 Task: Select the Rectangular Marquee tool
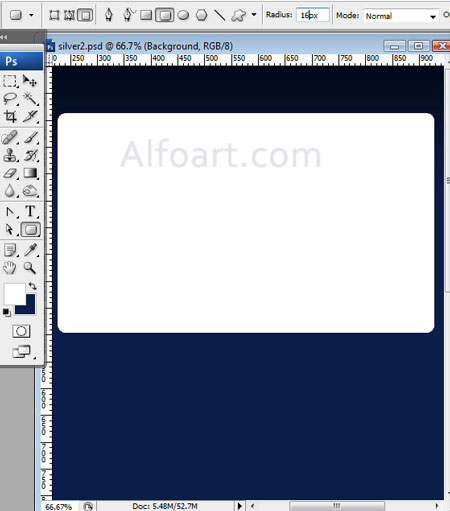click(10, 81)
